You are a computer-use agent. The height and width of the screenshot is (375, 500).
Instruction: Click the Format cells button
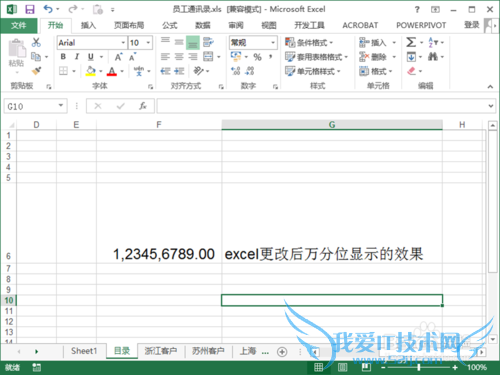click(x=376, y=71)
